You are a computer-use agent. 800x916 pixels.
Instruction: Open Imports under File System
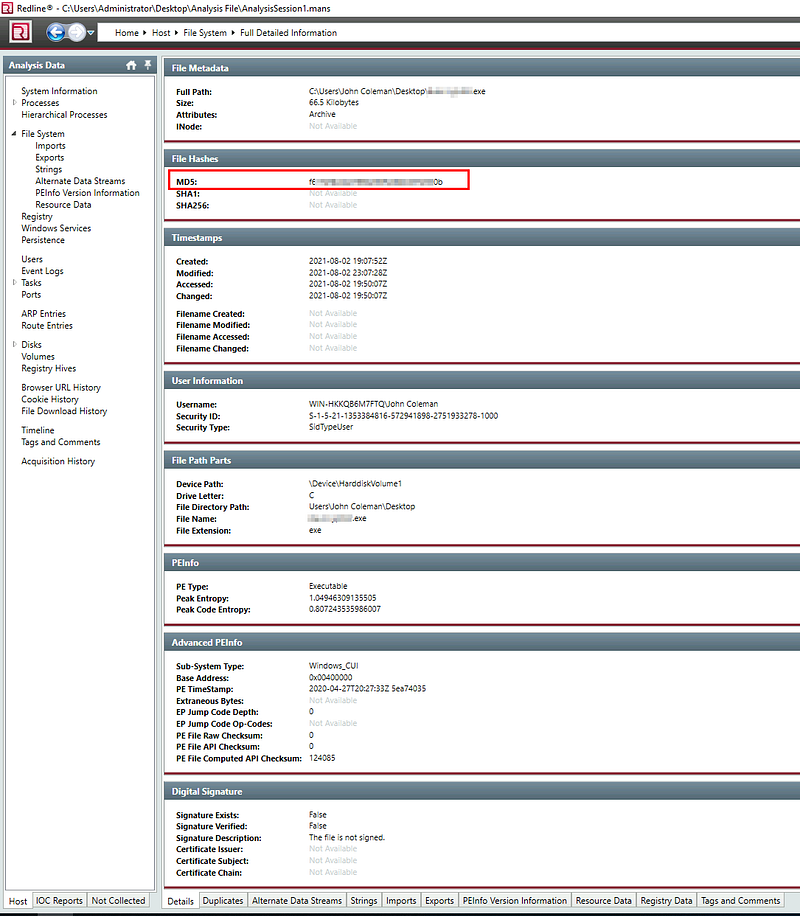50,146
